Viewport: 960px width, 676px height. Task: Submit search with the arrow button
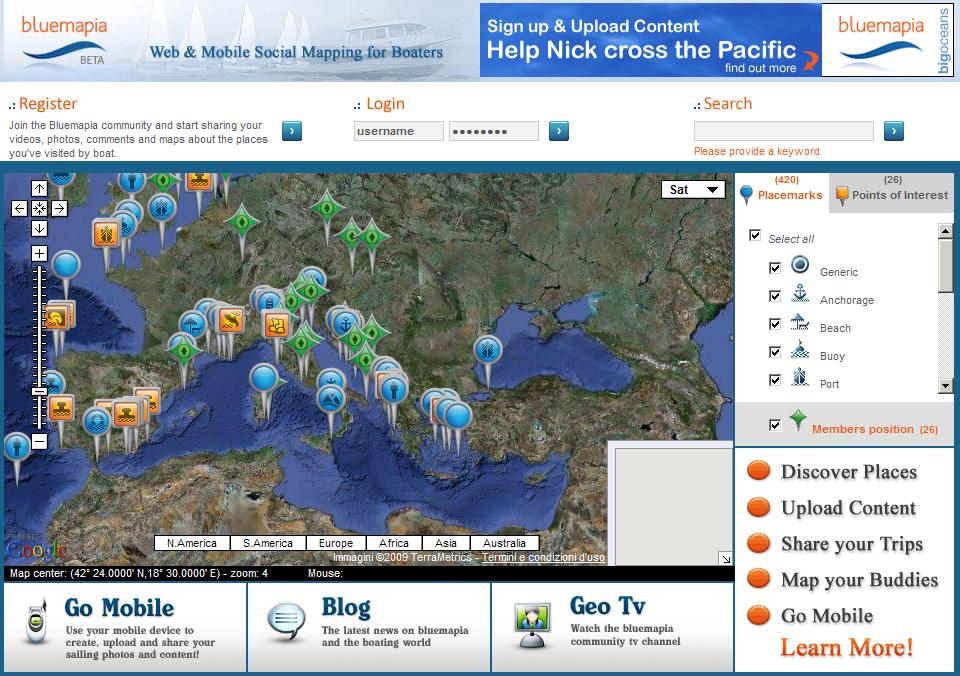(894, 130)
